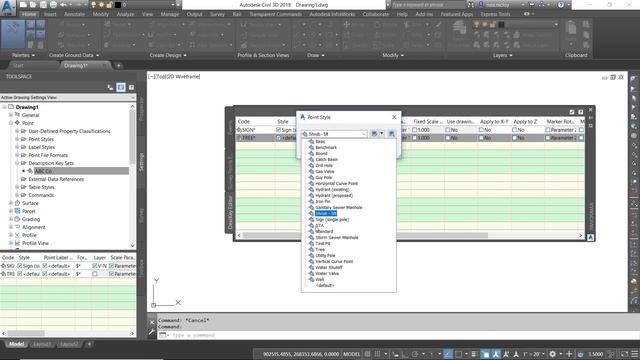Open the Autodesk application menu logo
Viewport: 640px width, 360px height.
8,7
